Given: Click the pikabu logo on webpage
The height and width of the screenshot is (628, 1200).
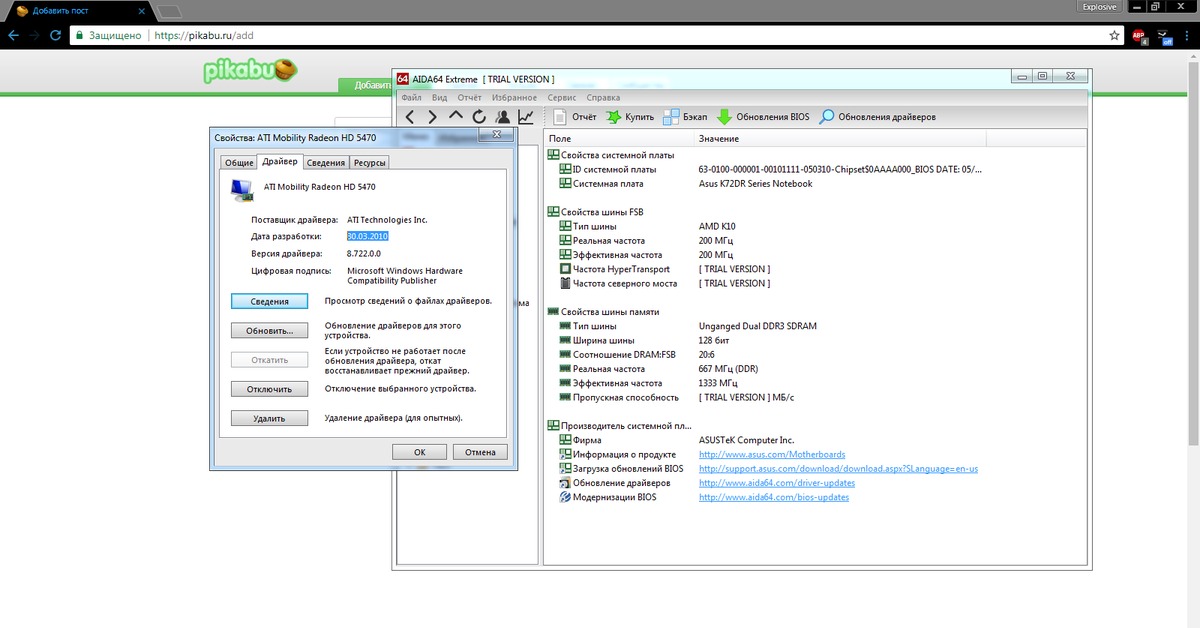Looking at the screenshot, I should [x=250, y=71].
